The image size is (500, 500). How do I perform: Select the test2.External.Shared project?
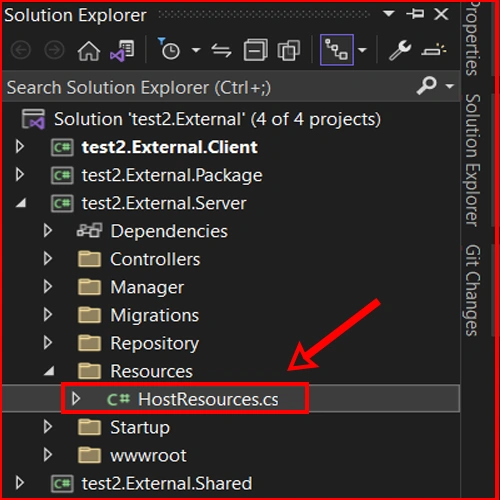point(167,483)
